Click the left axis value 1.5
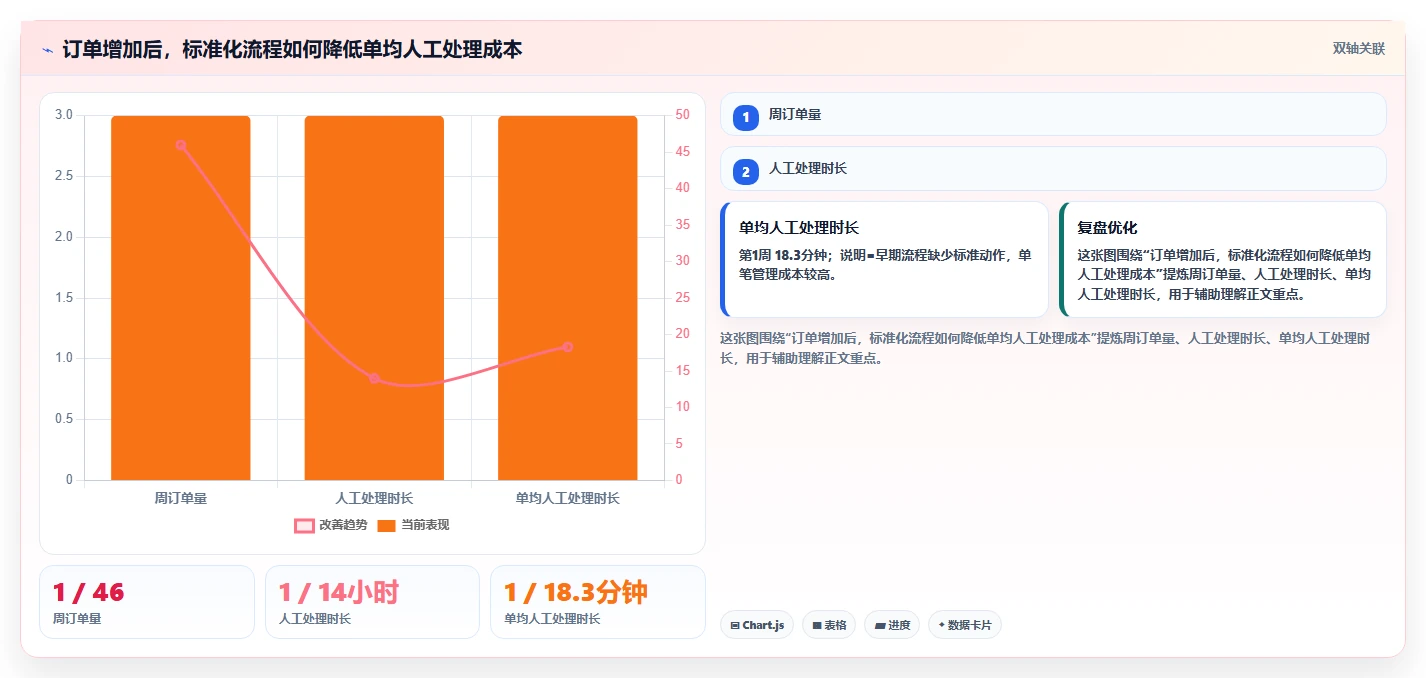 (x=64, y=298)
